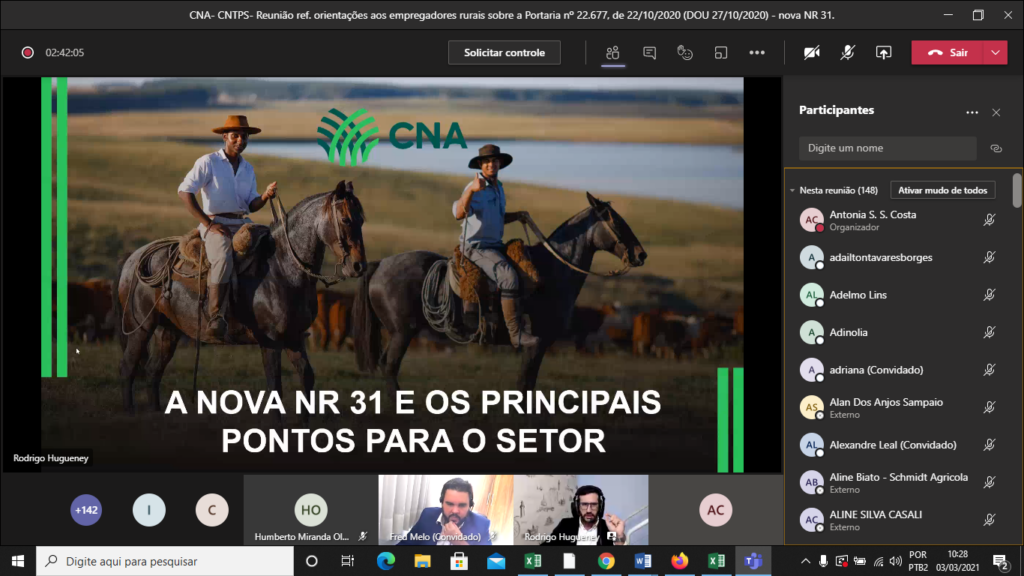
Task: Toggle mic icon for Alan Dos Anjos Sampaio
Action: (x=989, y=408)
